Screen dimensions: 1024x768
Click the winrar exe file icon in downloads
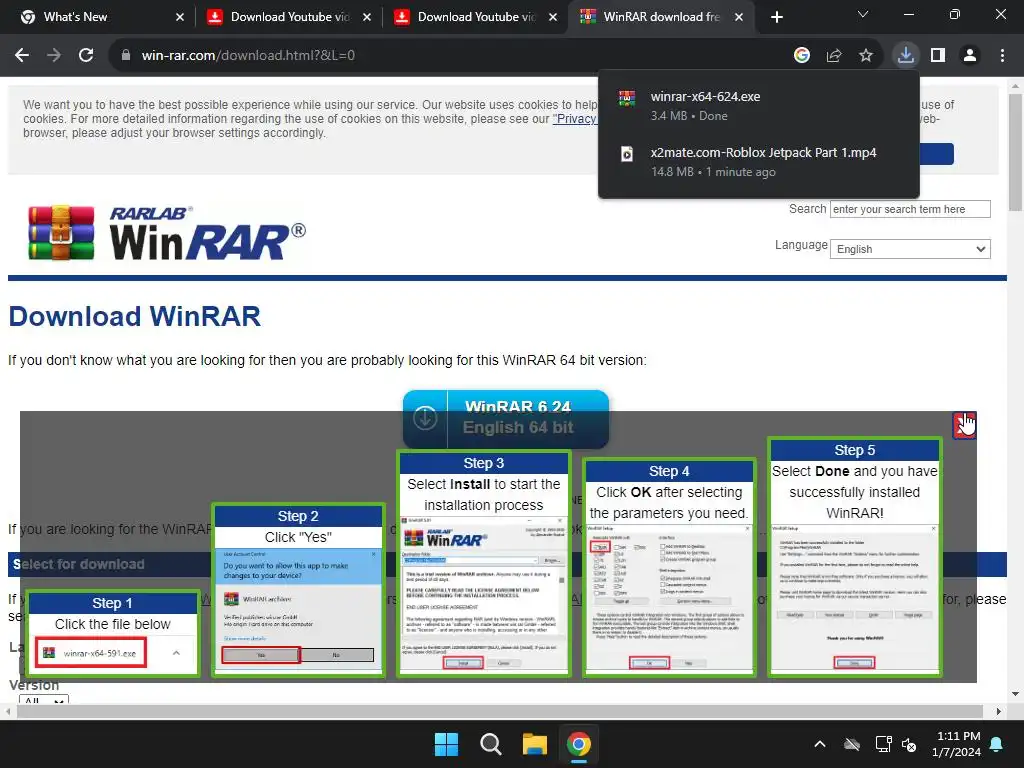[627, 98]
